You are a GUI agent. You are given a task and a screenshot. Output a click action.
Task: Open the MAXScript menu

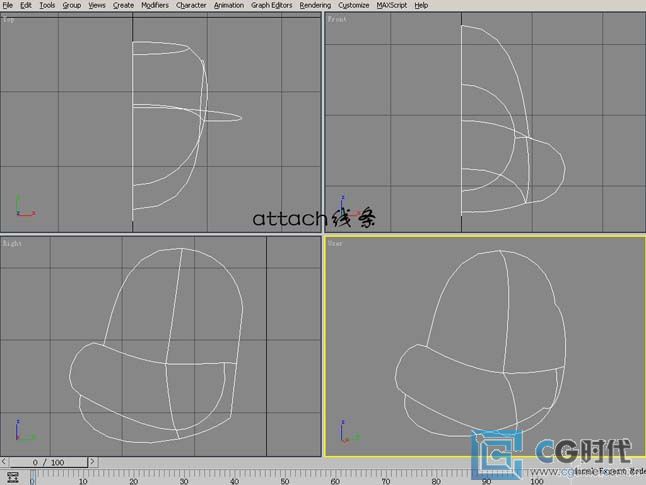point(391,5)
